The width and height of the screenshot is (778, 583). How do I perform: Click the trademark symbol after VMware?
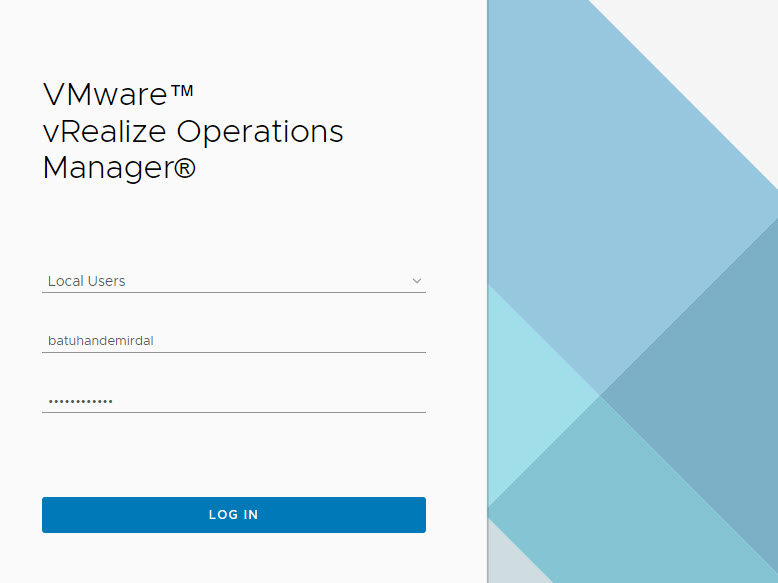tap(181, 93)
